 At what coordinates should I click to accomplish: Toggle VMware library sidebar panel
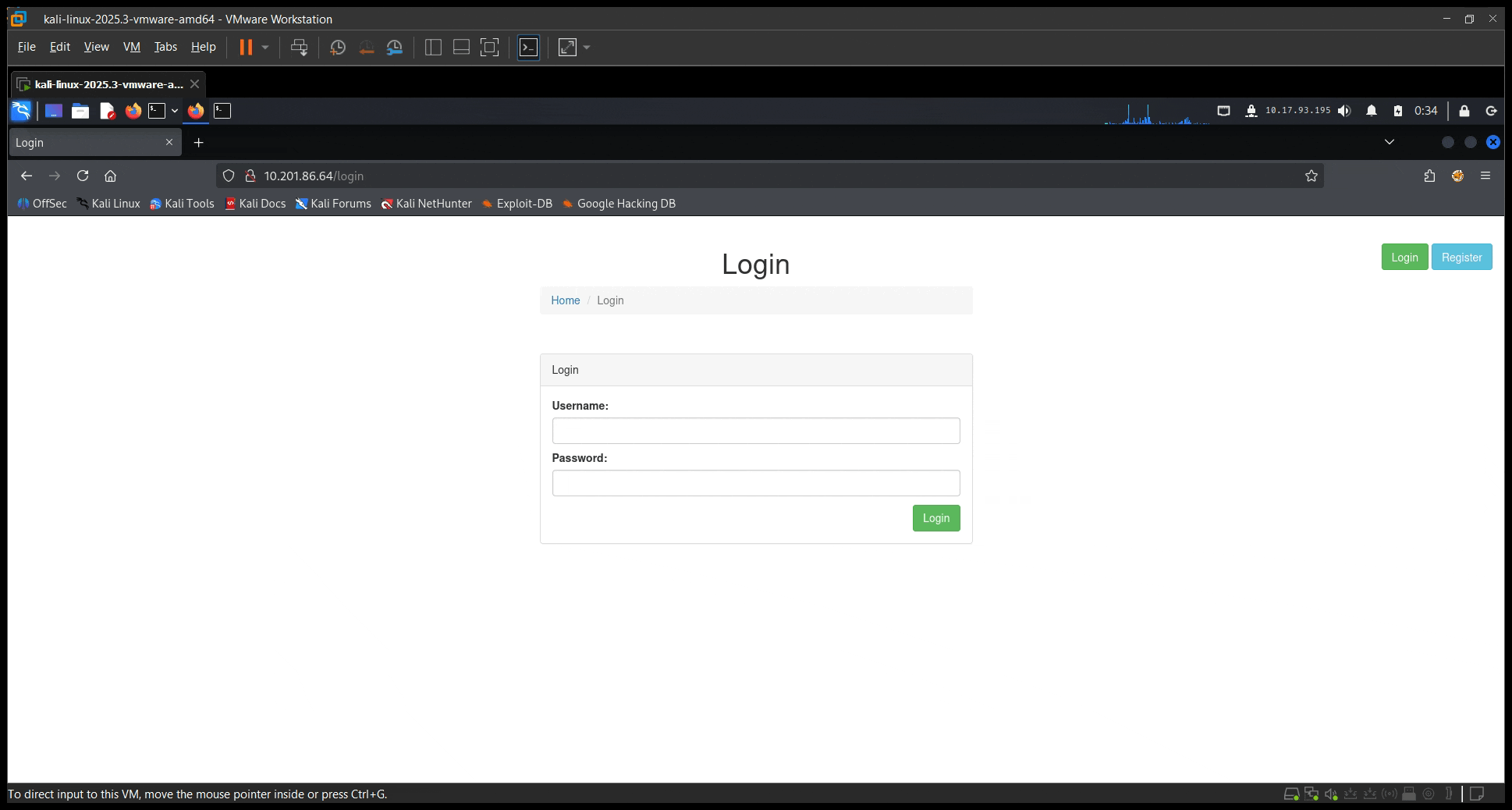click(x=433, y=48)
